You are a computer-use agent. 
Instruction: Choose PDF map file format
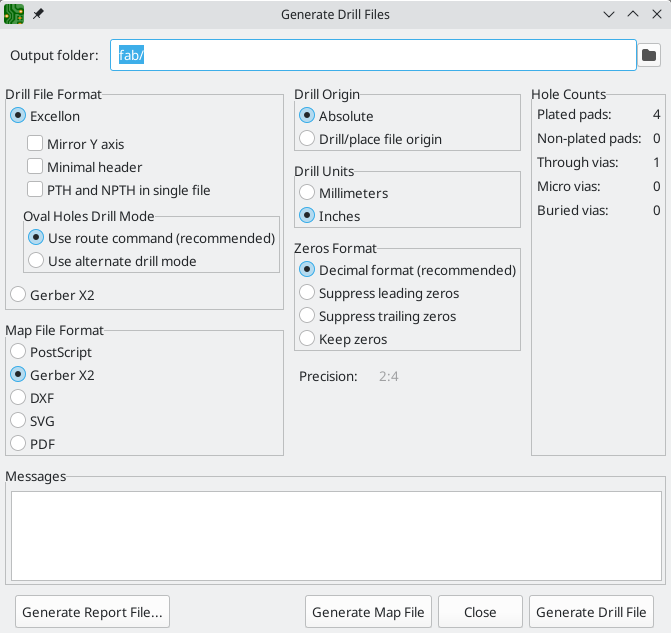33,444
